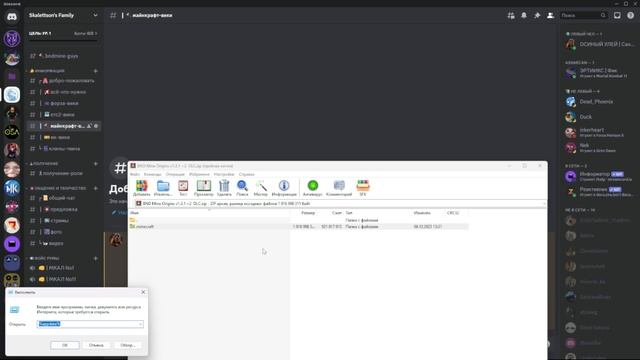Open pinned messages icon in Discord header

(x=537, y=16)
